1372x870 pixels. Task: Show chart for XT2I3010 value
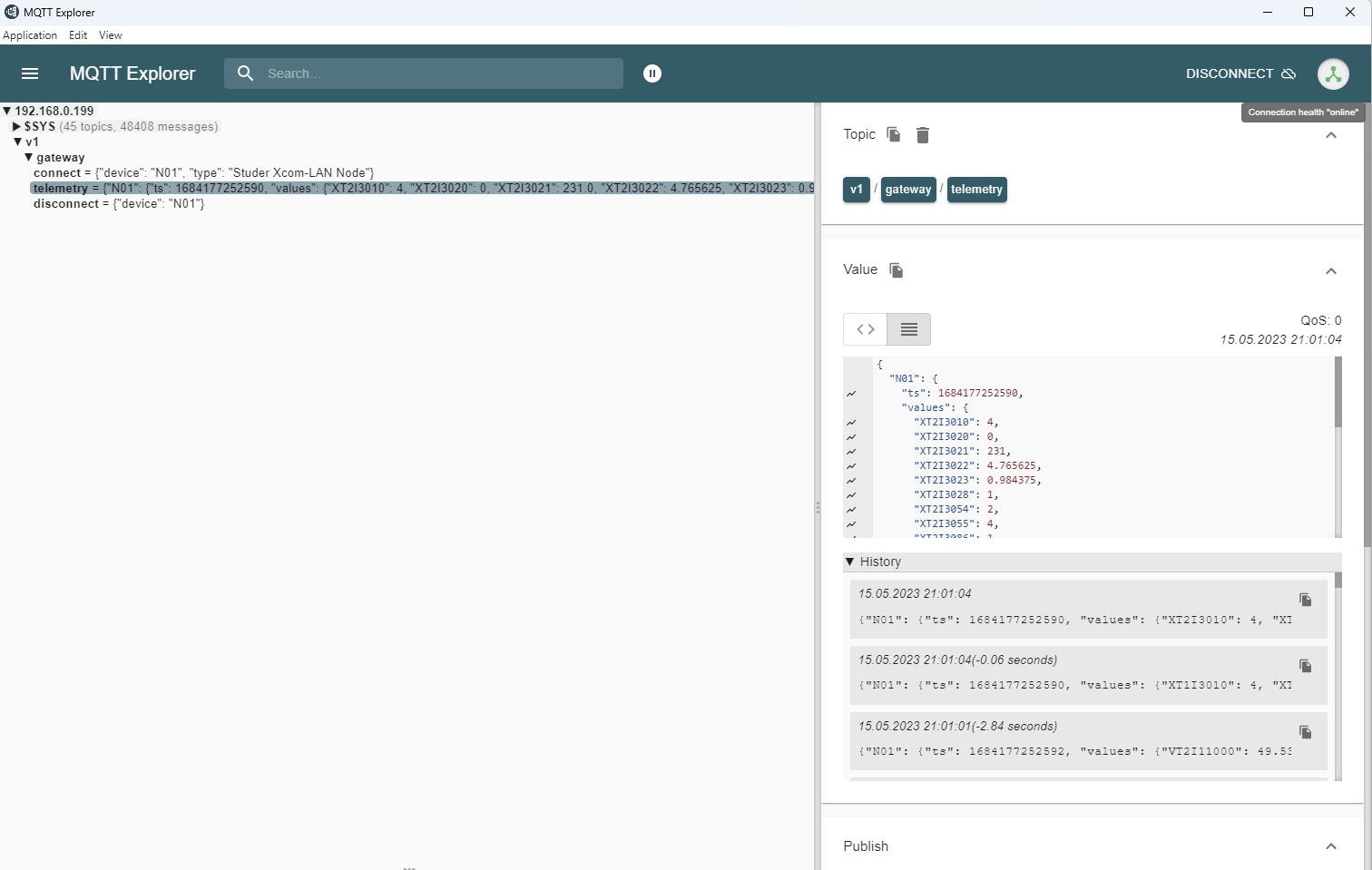click(851, 423)
